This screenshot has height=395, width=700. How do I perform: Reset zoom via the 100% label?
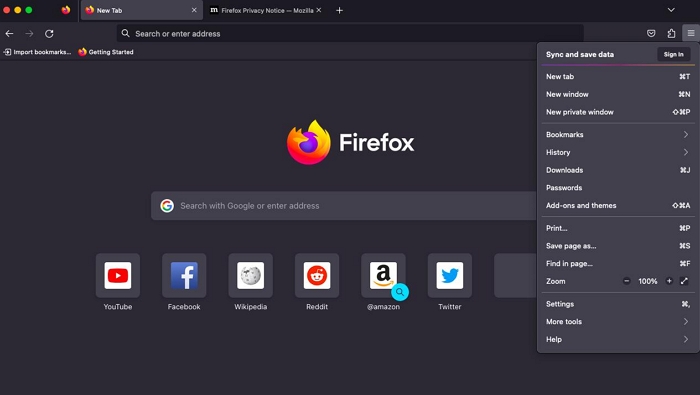pos(648,281)
